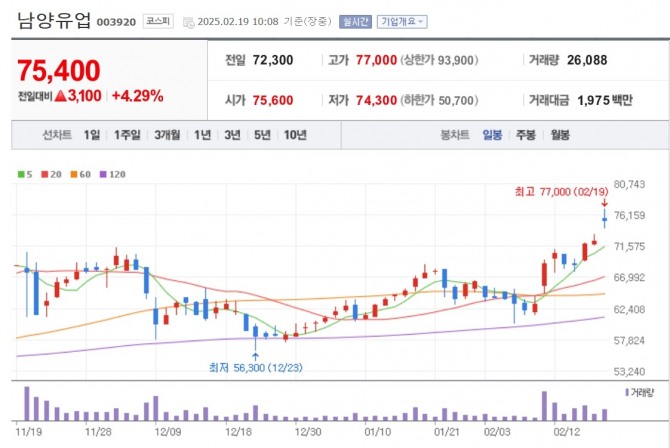Click the 봉차트 candle chart label
The image size is (670, 448).
click(x=455, y=135)
